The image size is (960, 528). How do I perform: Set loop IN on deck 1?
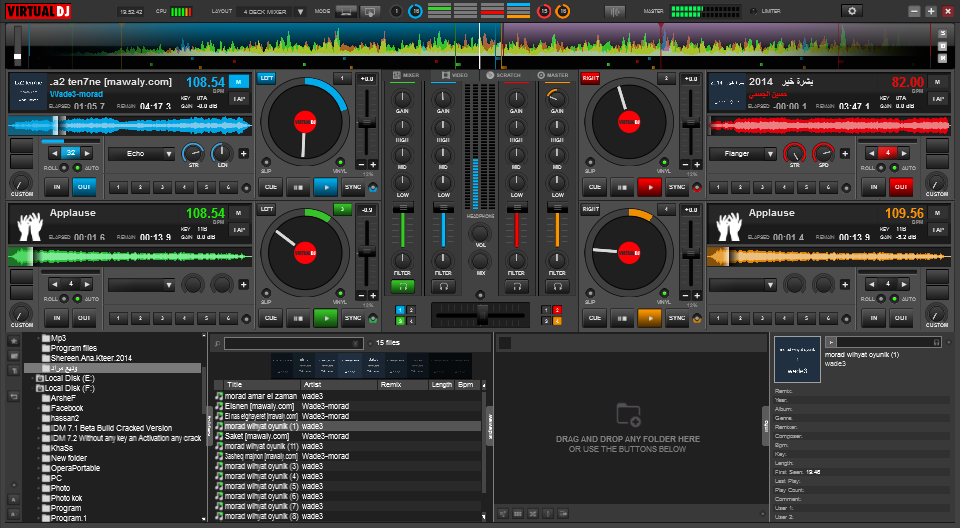coord(57,187)
